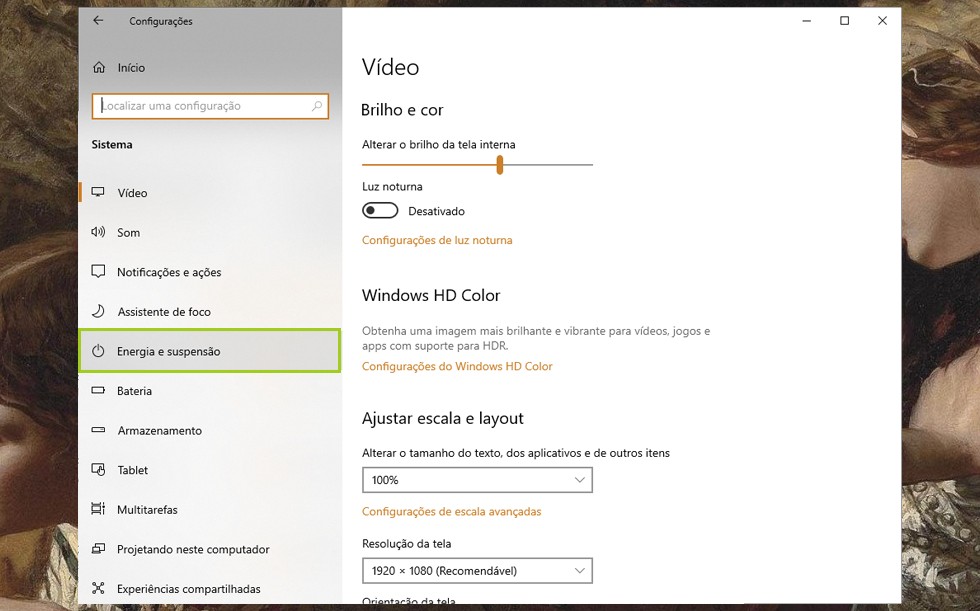Click the Som speaker icon
This screenshot has width=980, height=611.
(x=98, y=232)
